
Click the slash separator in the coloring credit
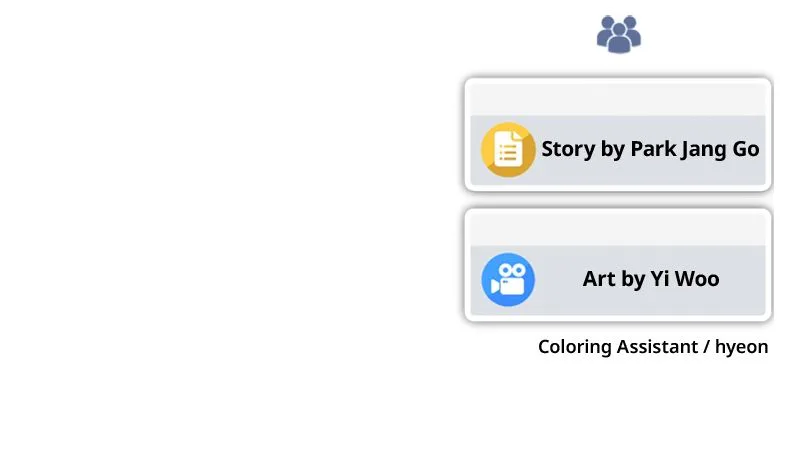pos(707,347)
